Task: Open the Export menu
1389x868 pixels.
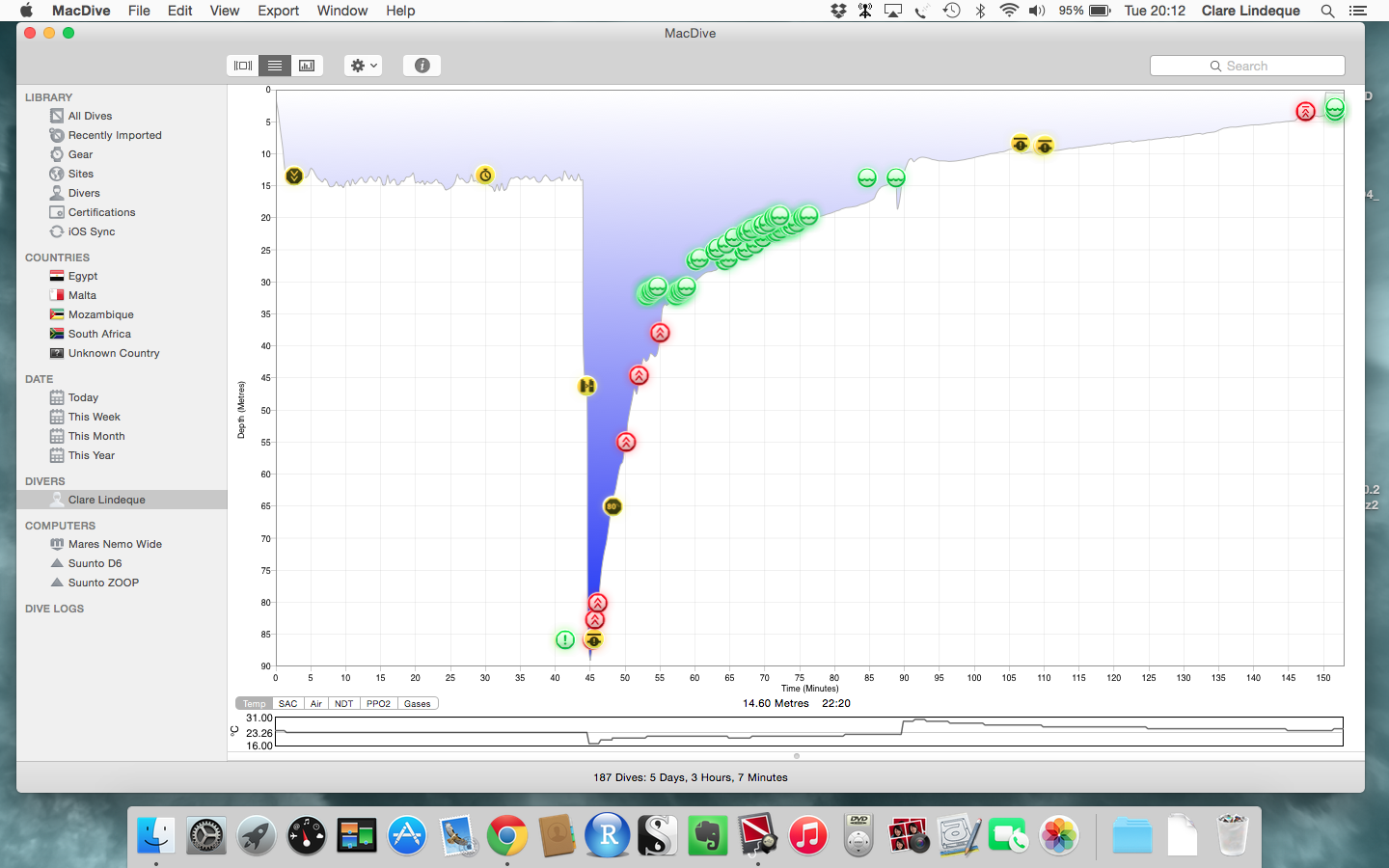Action: pyautogui.click(x=278, y=11)
